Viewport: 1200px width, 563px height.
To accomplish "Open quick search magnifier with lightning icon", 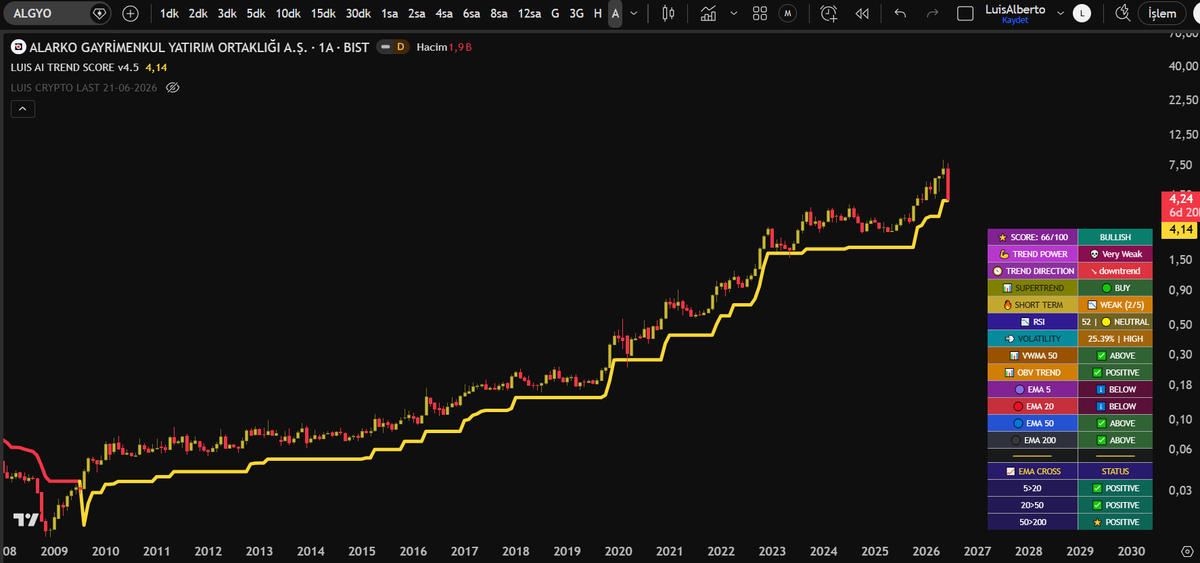I will pyautogui.click(x=1123, y=13).
